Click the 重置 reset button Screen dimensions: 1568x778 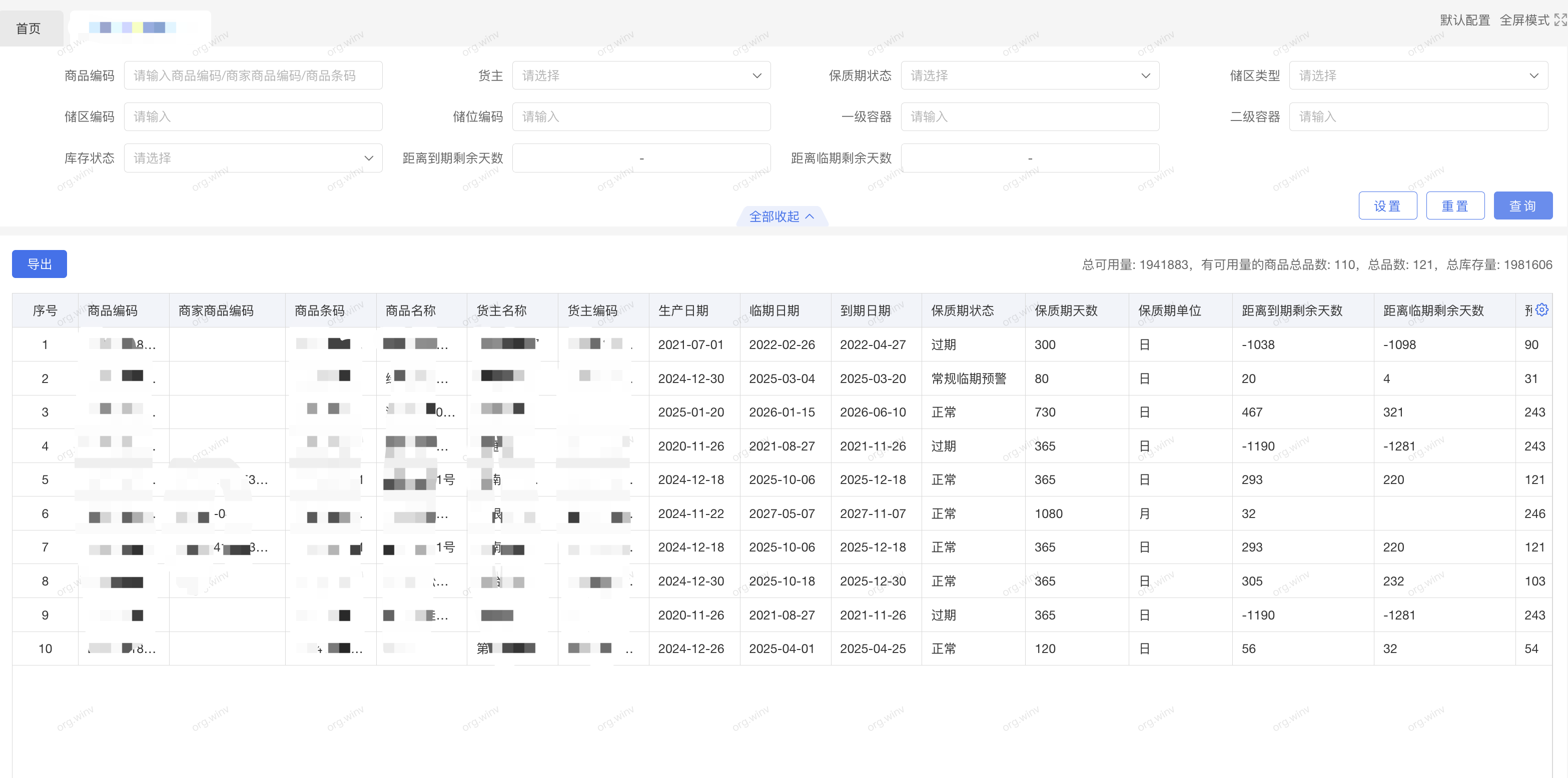[1455, 205]
